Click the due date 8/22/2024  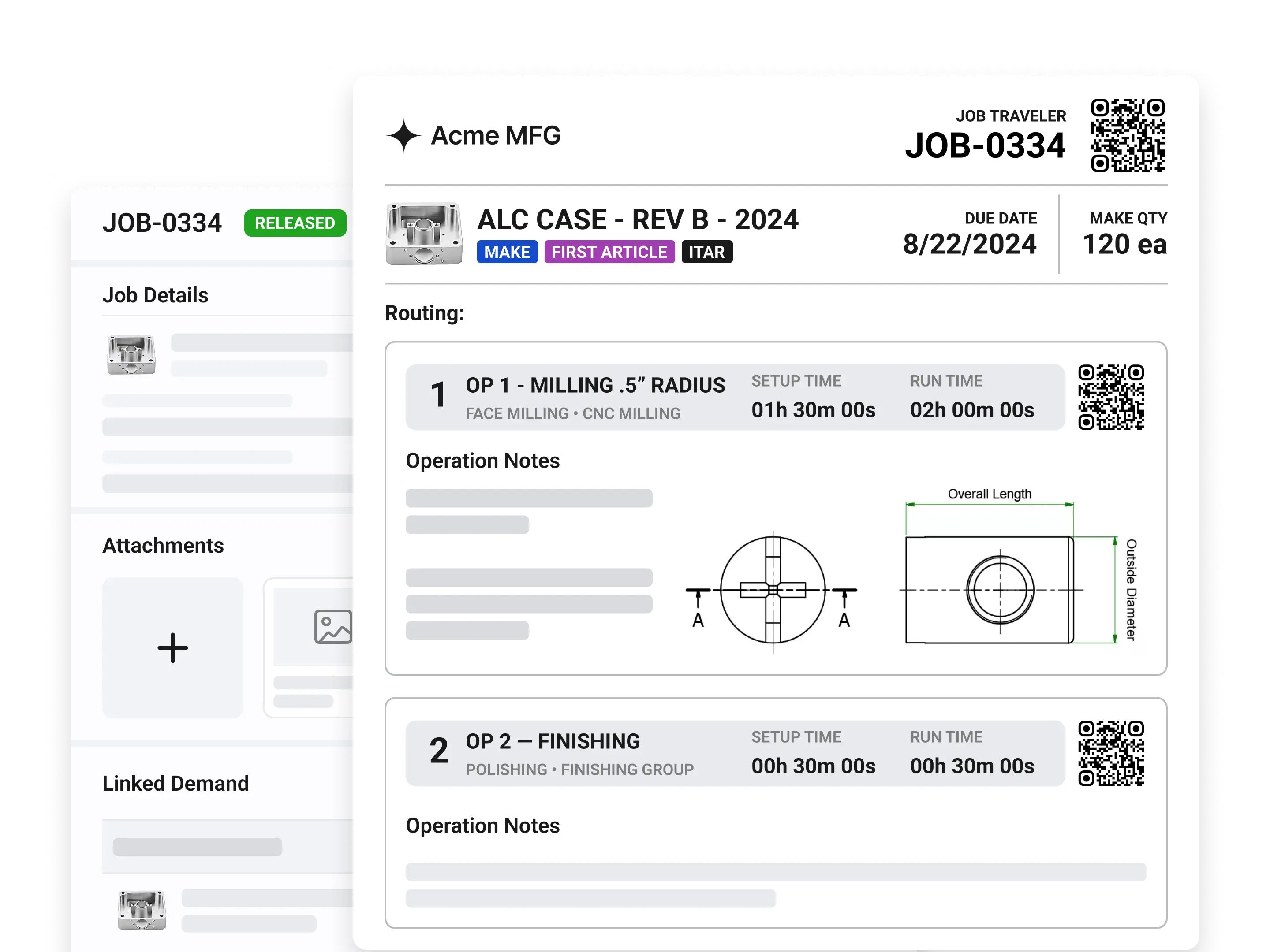point(970,244)
